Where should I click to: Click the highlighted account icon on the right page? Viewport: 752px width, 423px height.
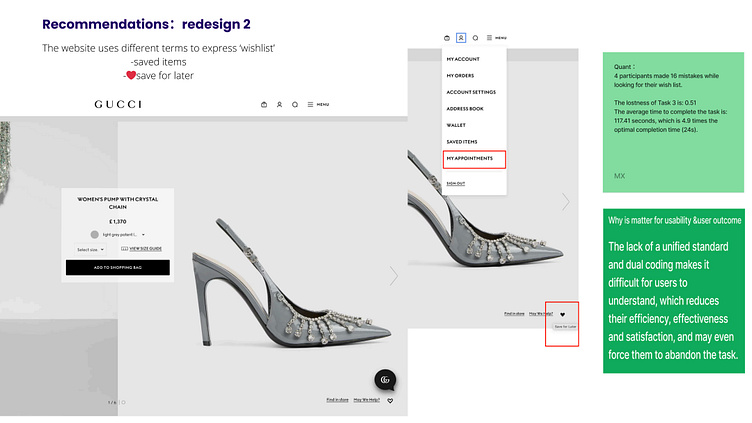tap(461, 37)
